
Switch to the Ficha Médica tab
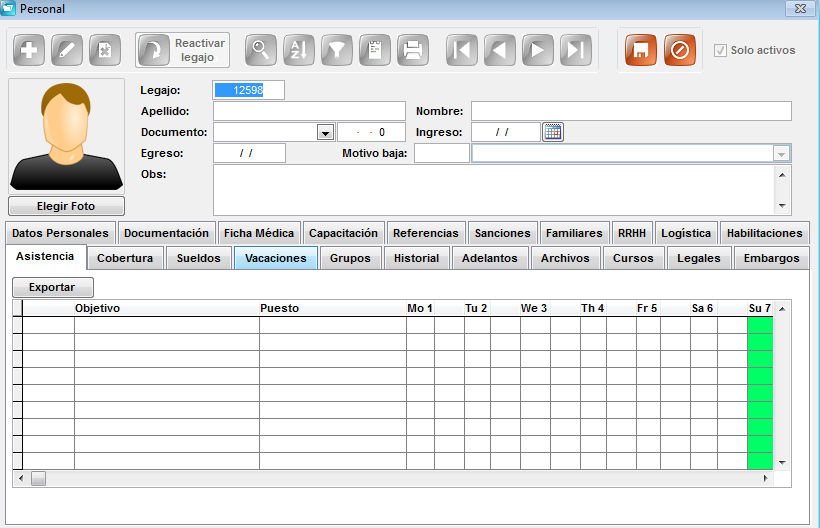[259, 233]
